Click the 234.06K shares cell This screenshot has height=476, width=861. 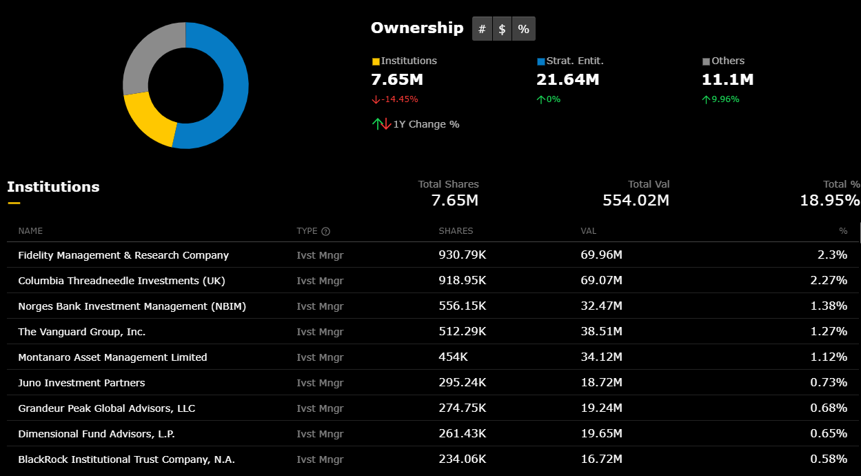462,460
